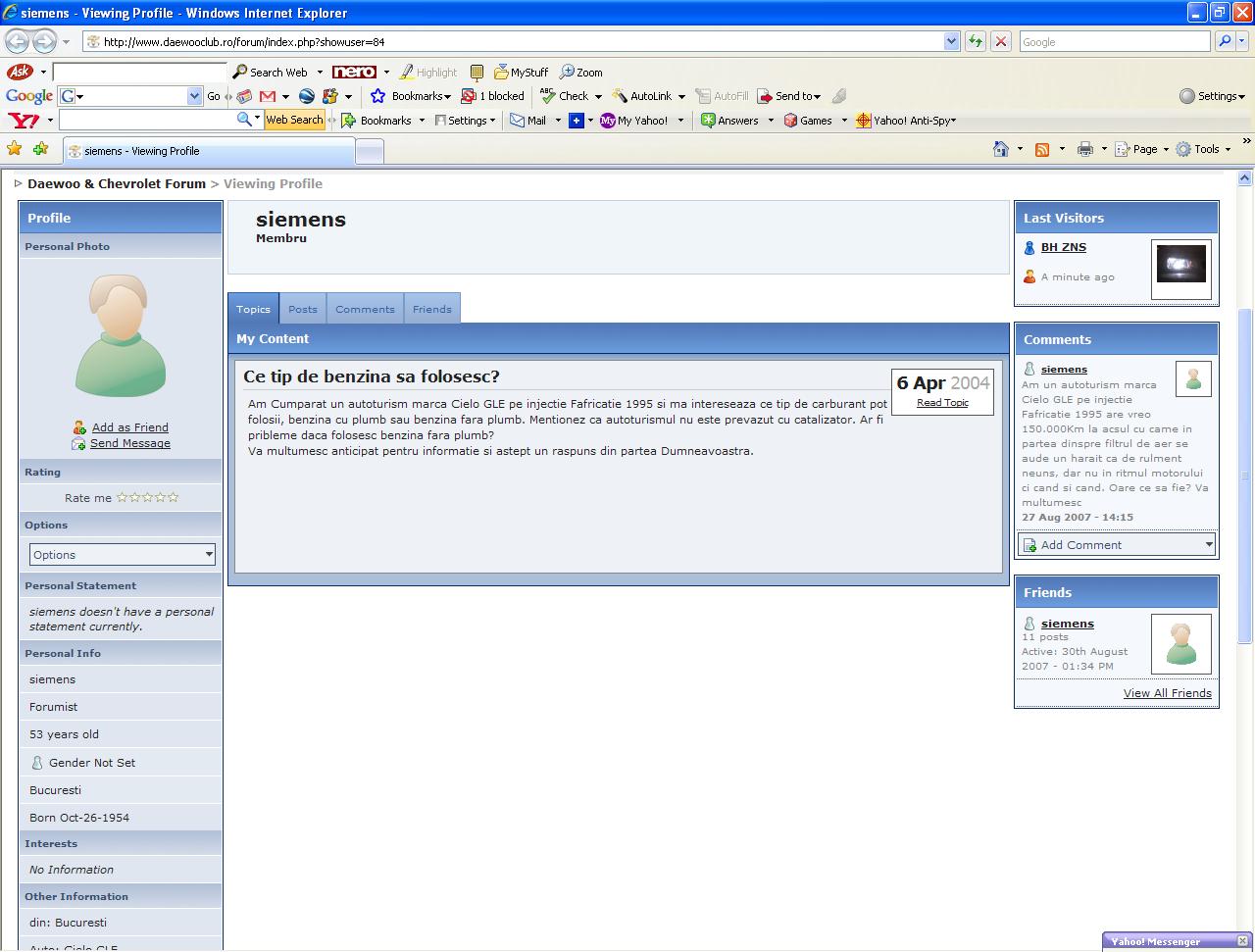Open the Favorites Center star icon
This screenshot has width=1255, height=952.
[x=15, y=149]
